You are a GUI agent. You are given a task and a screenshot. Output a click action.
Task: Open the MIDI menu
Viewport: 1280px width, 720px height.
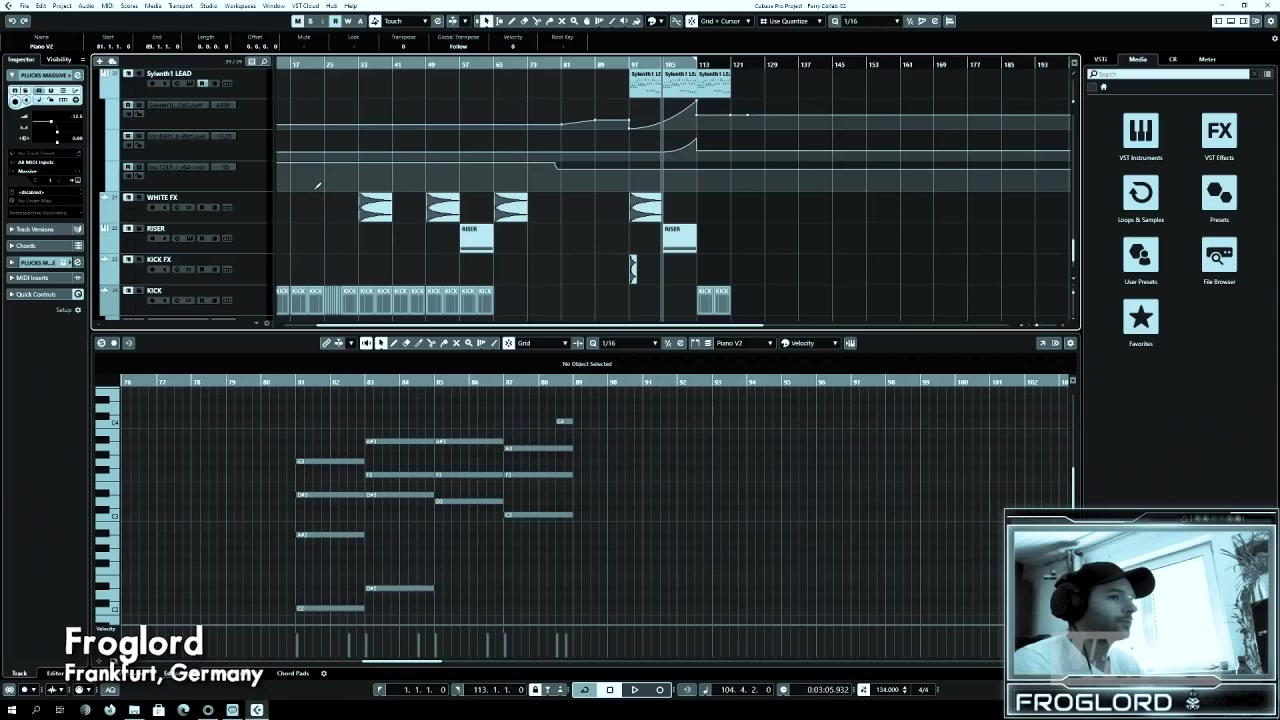coord(107,6)
